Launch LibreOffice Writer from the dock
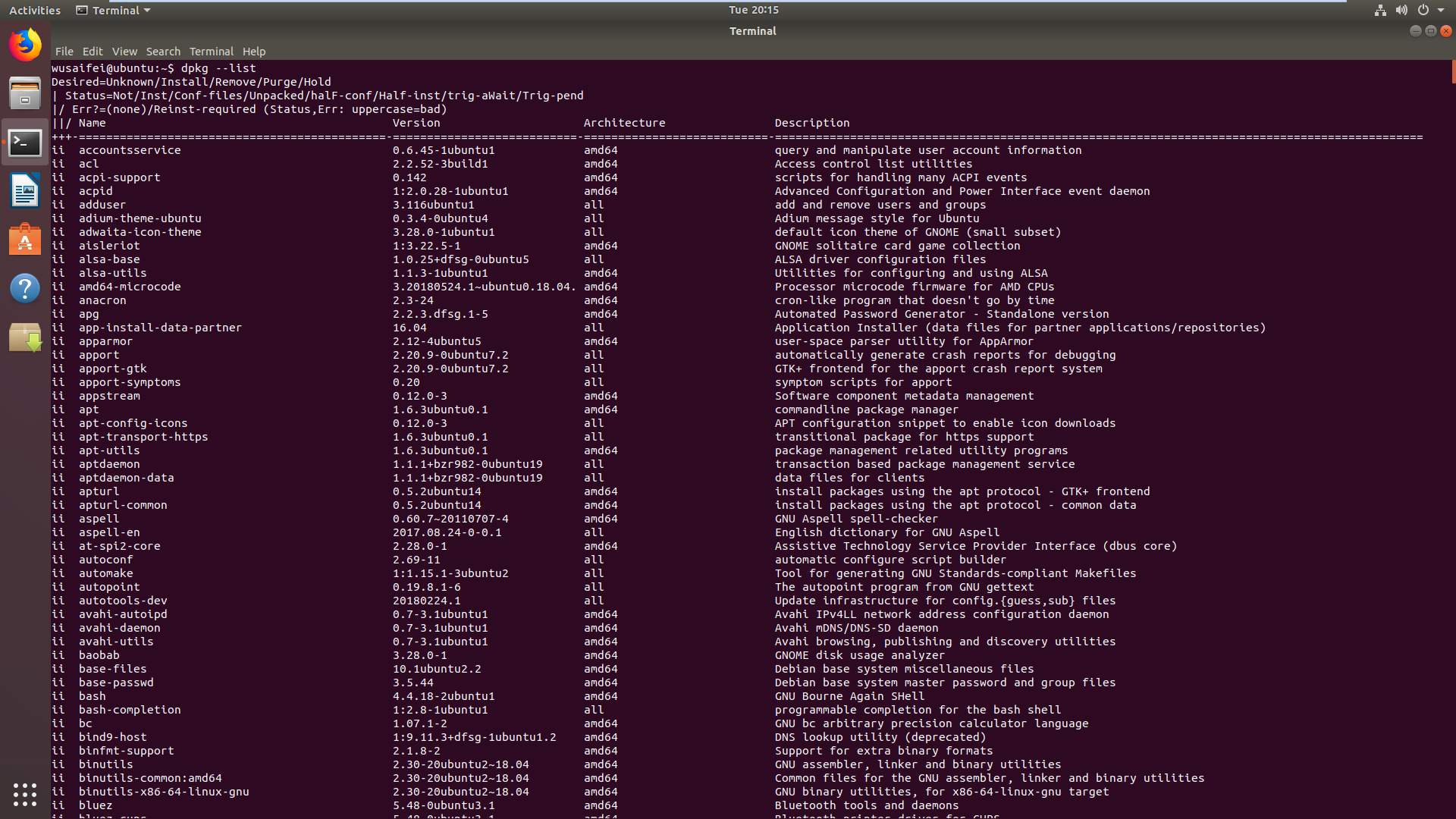1456x819 pixels. [x=25, y=190]
